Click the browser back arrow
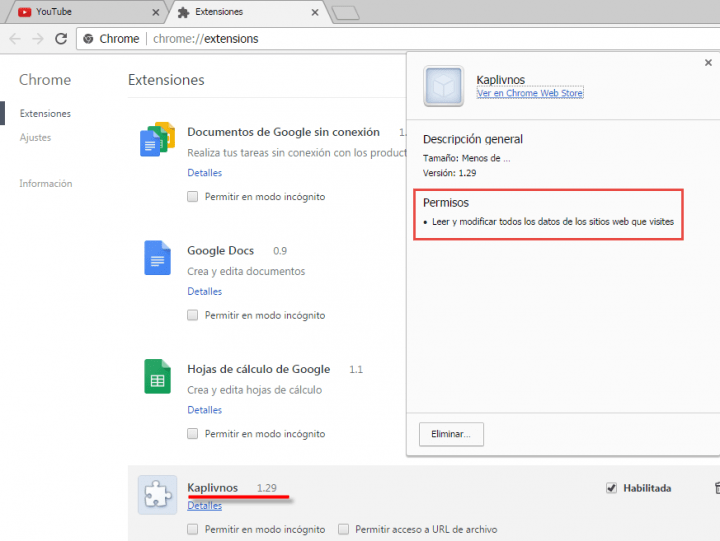The width and height of the screenshot is (720, 541). (15, 39)
